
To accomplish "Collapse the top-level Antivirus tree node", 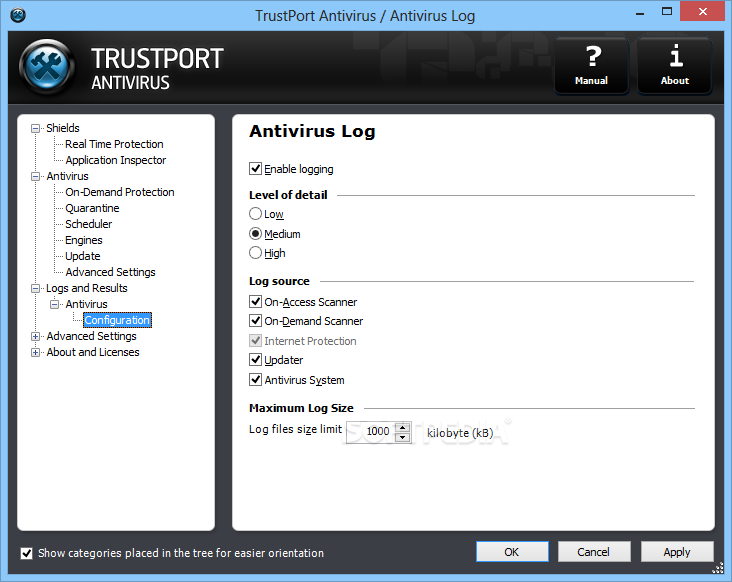I will pyautogui.click(x=35, y=176).
